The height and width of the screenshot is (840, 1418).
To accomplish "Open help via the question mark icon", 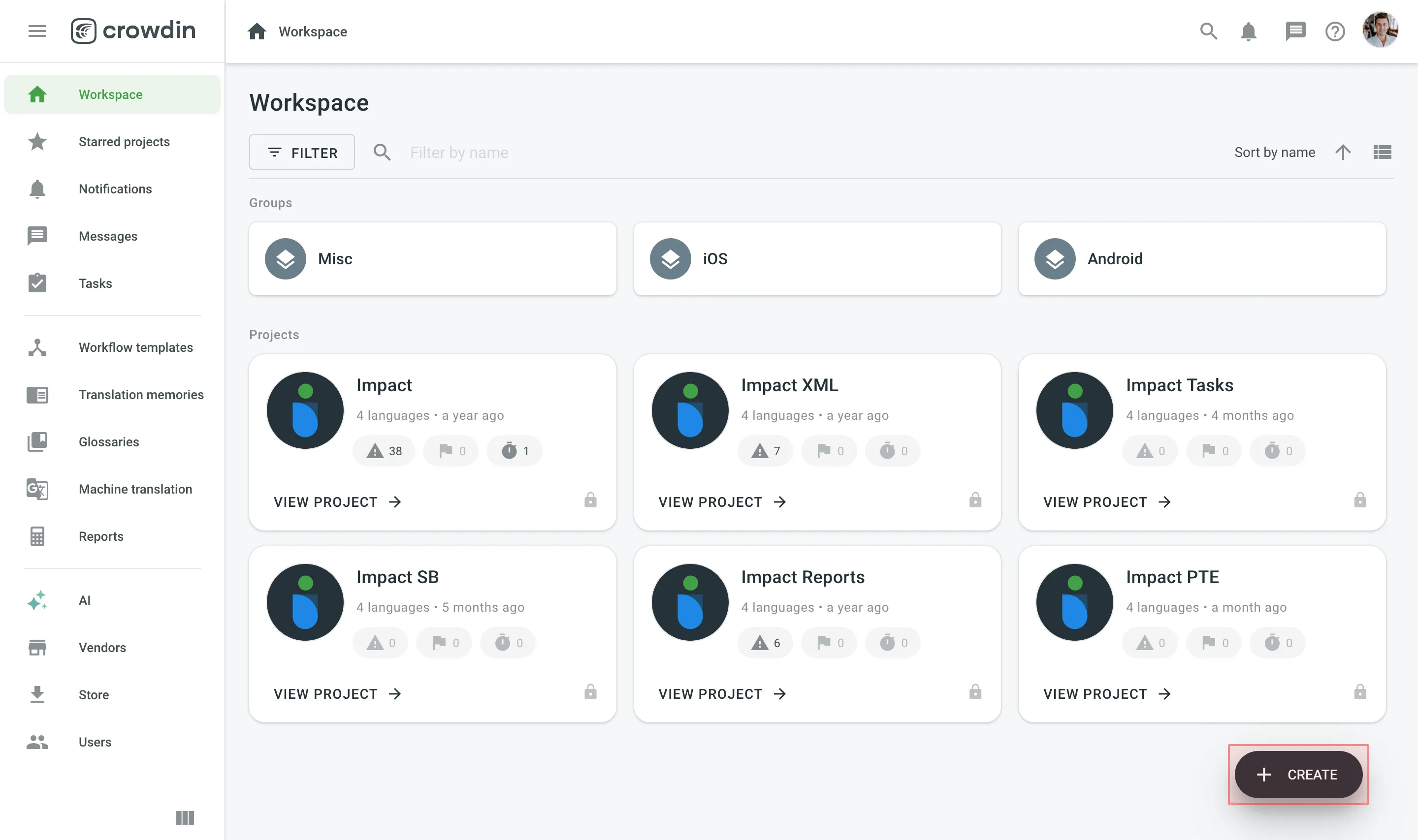I will tap(1335, 31).
